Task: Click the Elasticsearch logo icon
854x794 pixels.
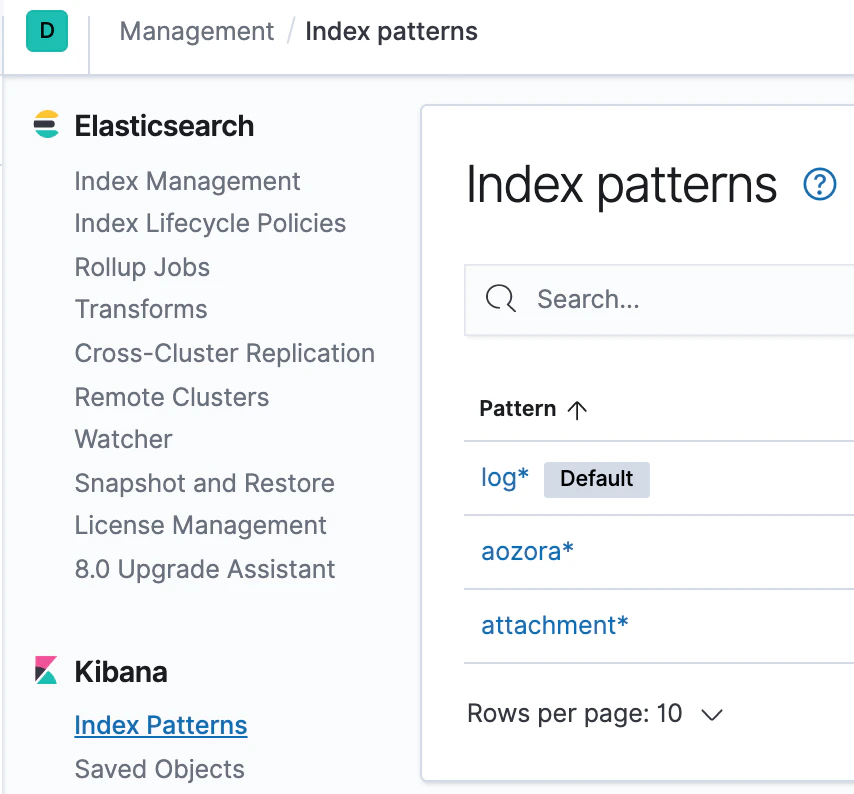Action: (x=47, y=125)
